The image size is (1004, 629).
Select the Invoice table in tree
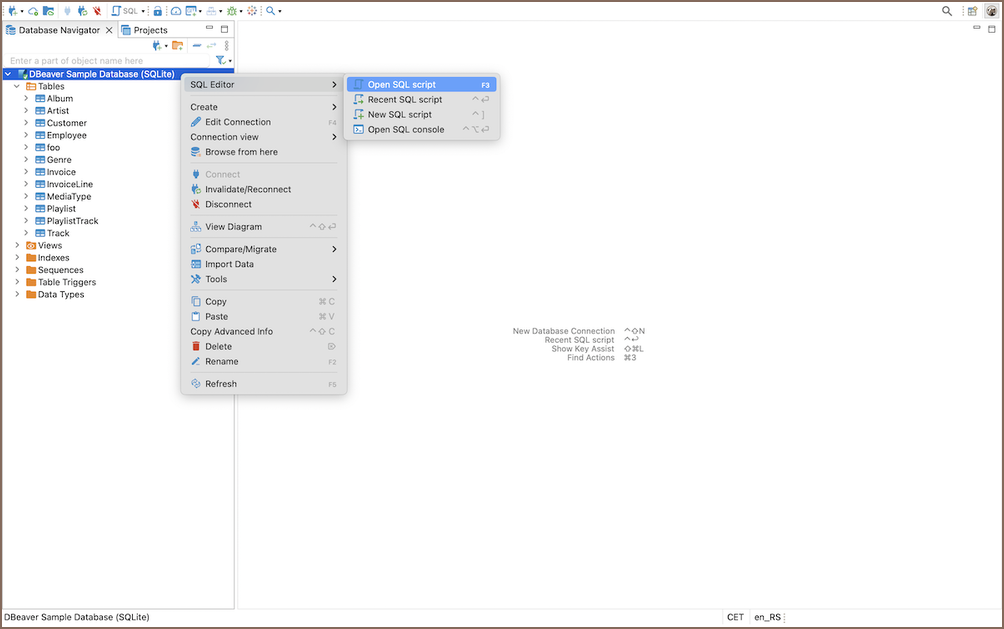61,172
